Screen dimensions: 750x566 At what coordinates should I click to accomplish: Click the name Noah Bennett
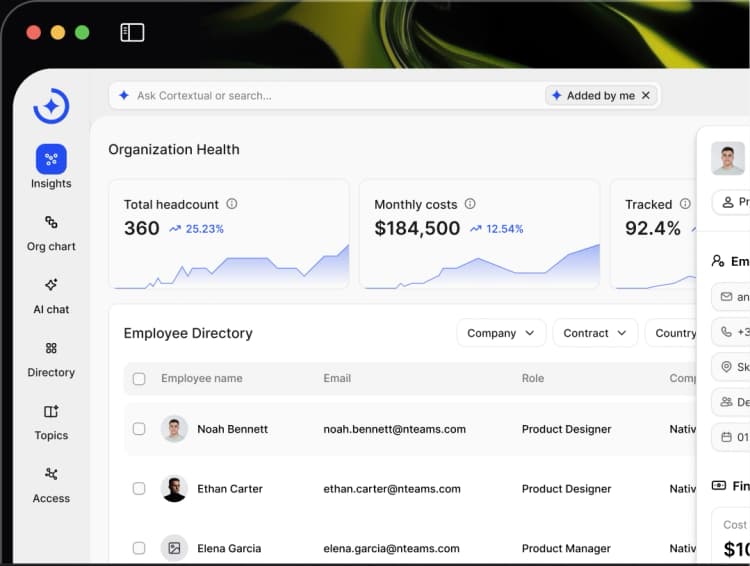[232, 429]
